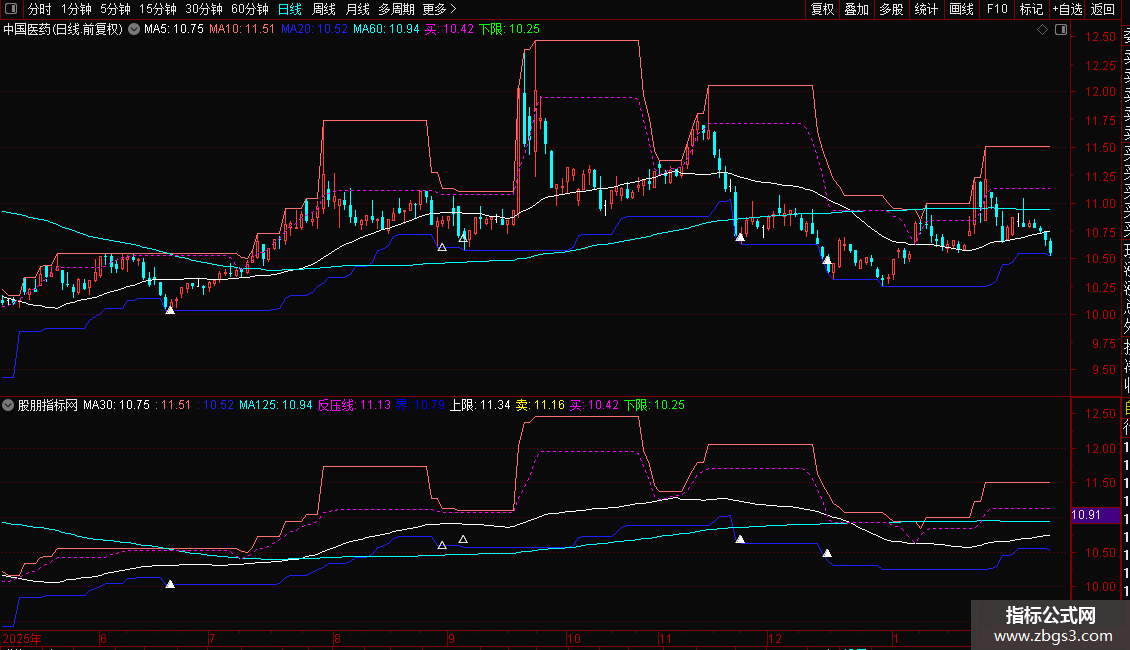The height and width of the screenshot is (650, 1130).
Task: Expand the 股朋指标网 indicator dropdown arrow
Action: coord(9,406)
